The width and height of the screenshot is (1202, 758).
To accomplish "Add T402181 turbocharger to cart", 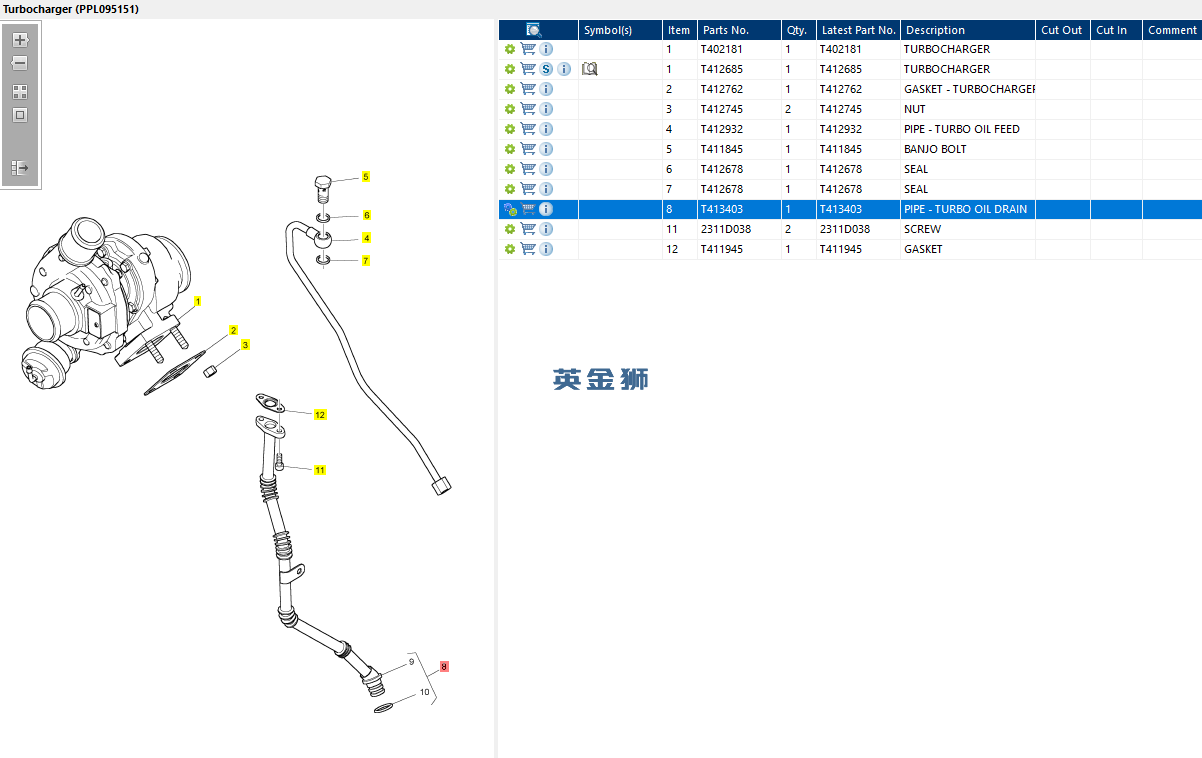I will [528, 49].
